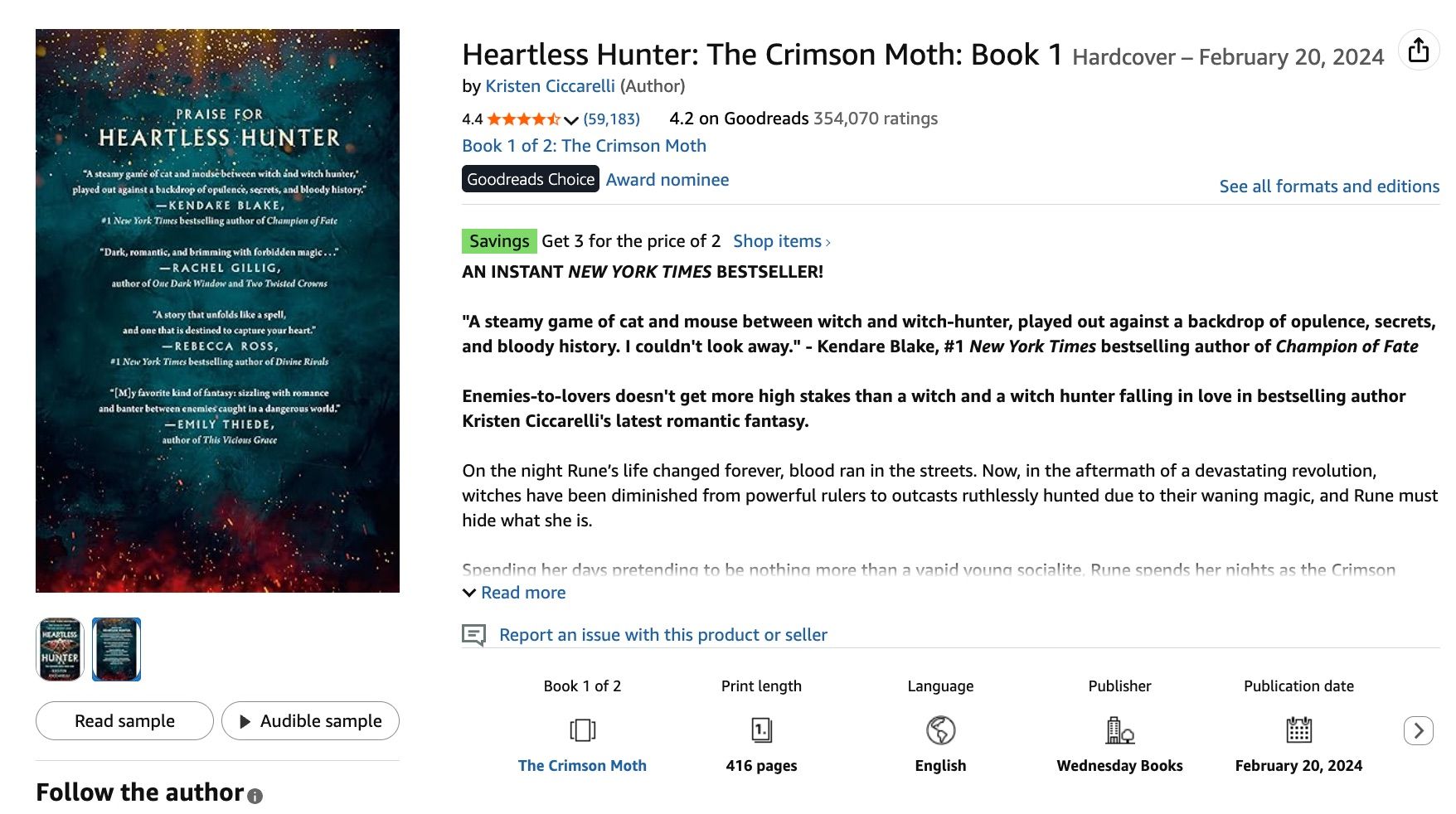The width and height of the screenshot is (1456, 814).
Task: Open author page for Kristen Ciccarelli
Action: point(549,85)
